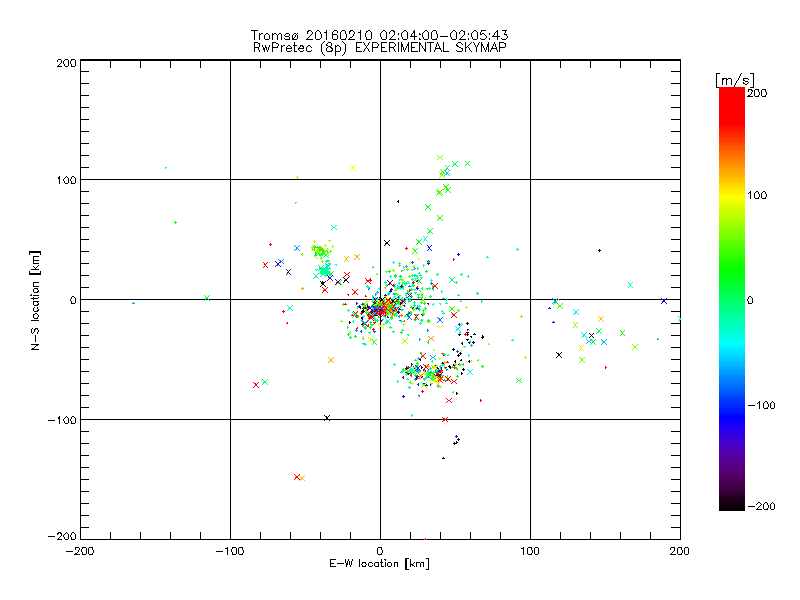Select the 'E-W location [km]' axis label
Image resolution: width=800 pixels, height=600 pixels.
(x=380, y=563)
